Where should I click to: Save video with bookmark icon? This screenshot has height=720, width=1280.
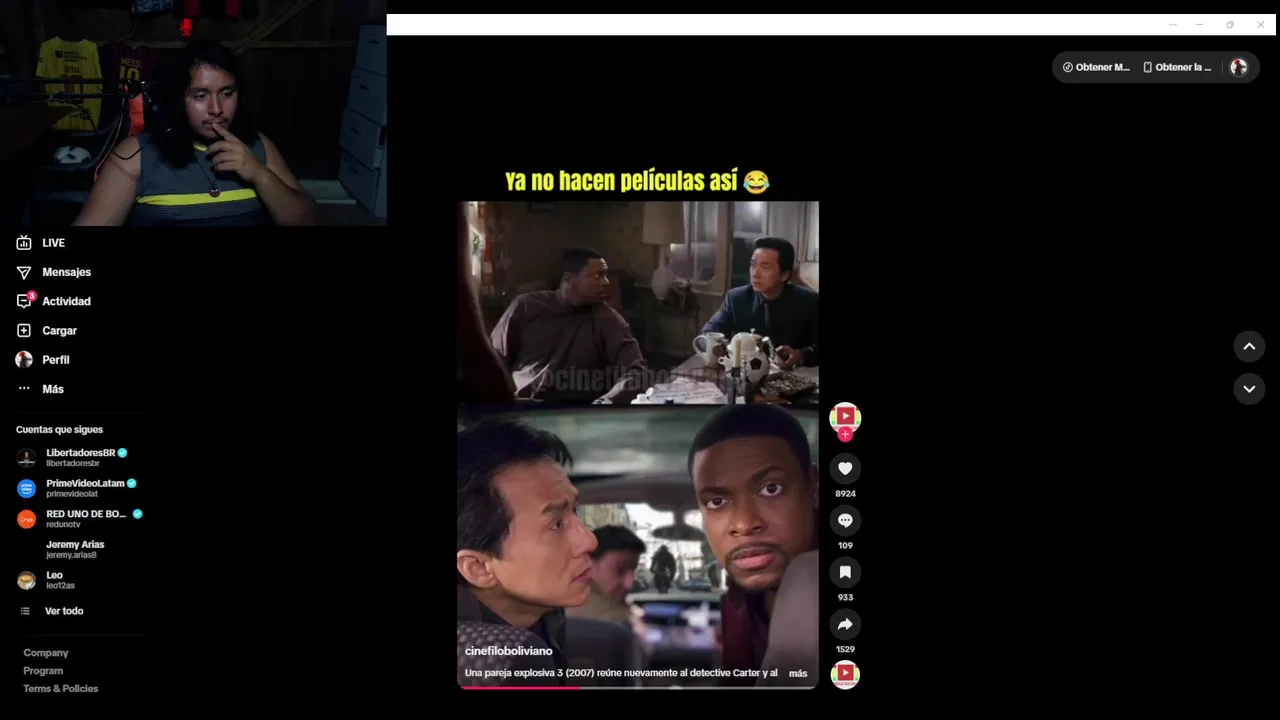coord(845,572)
